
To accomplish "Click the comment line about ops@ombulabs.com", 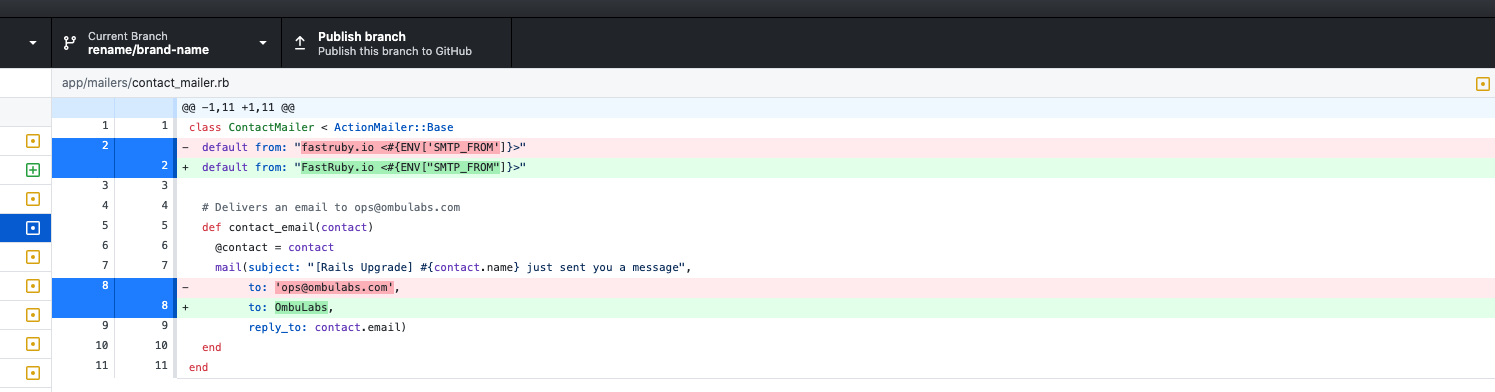I will pyautogui.click(x=330, y=207).
